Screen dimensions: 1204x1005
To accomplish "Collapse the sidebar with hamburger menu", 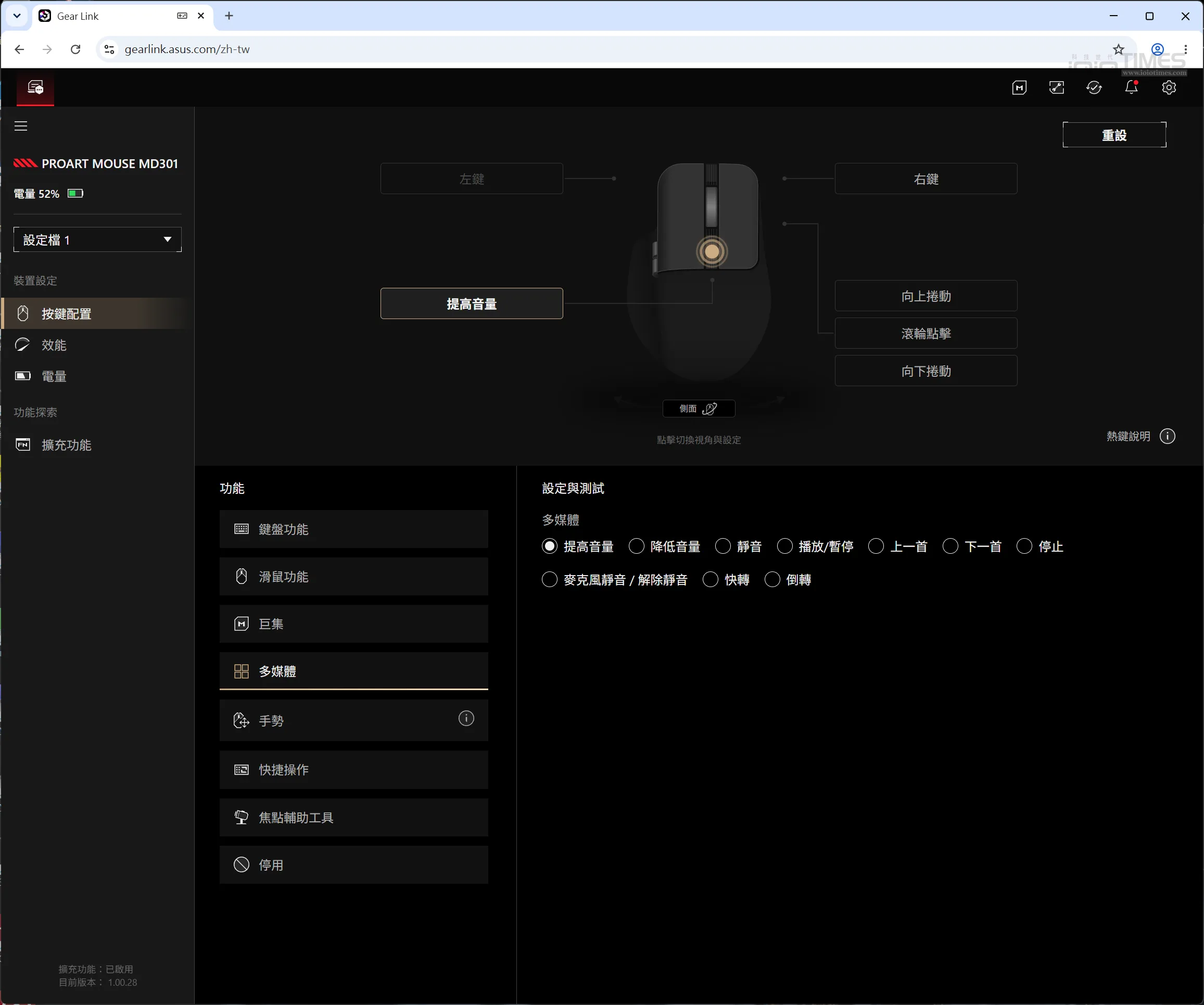I will [21, 126].
